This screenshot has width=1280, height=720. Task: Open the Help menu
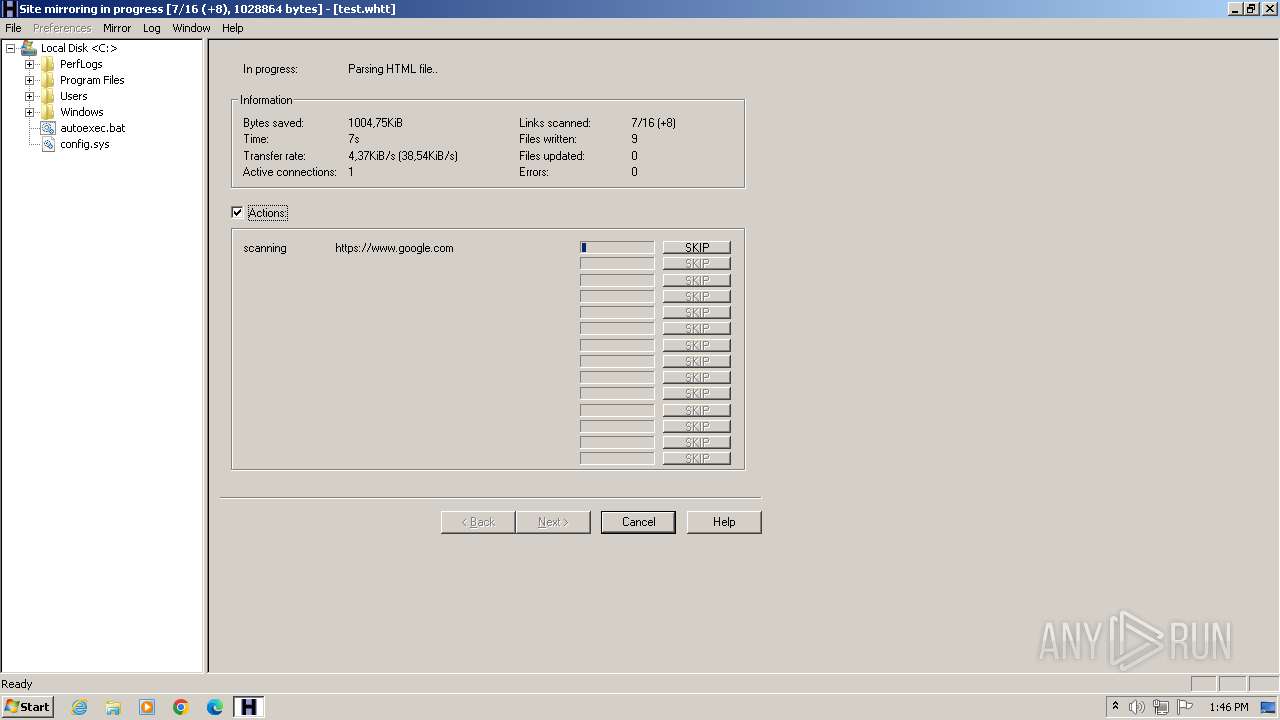pos(233,28)
